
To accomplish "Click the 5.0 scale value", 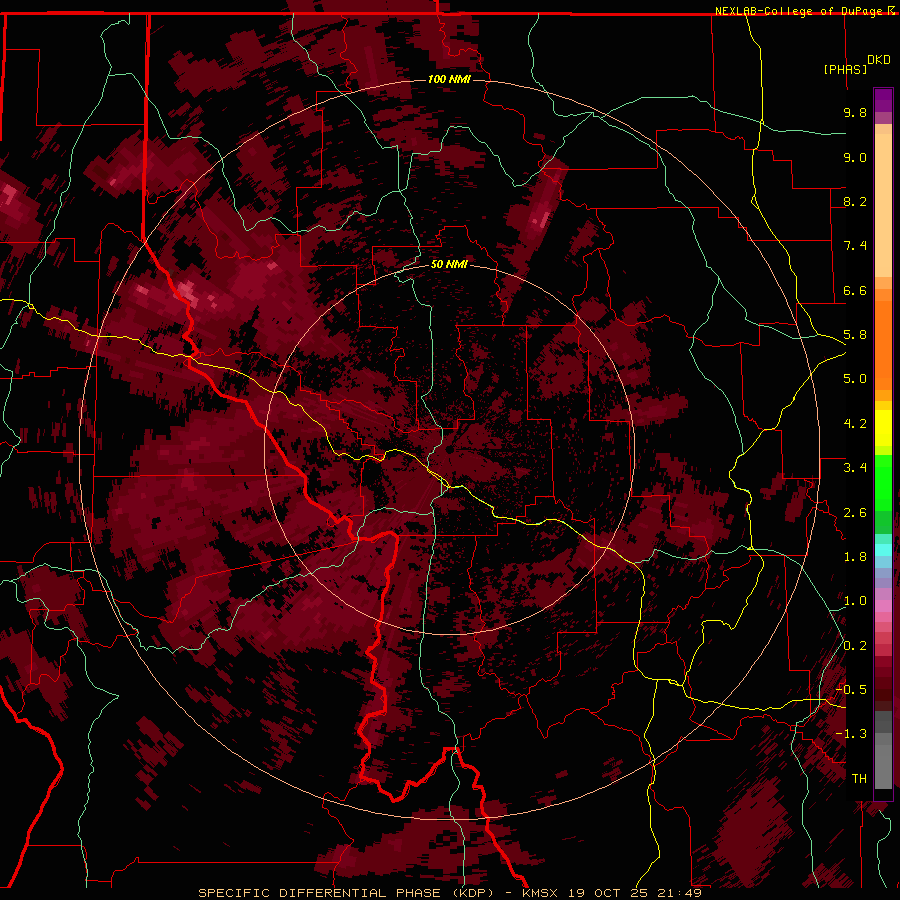I will click(855, 379).
